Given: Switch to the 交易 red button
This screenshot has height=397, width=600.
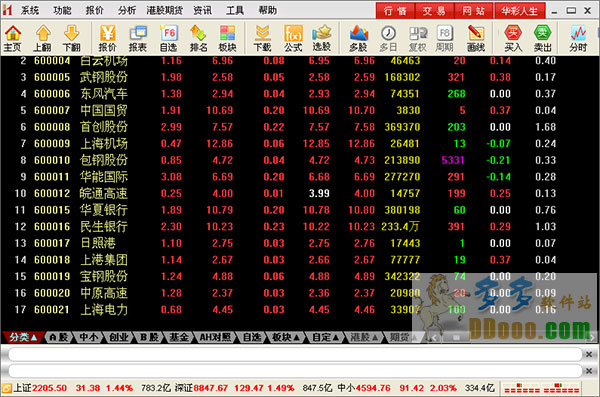Looking at the screenshot, I should pyautogui.click(x=434, y=11).
